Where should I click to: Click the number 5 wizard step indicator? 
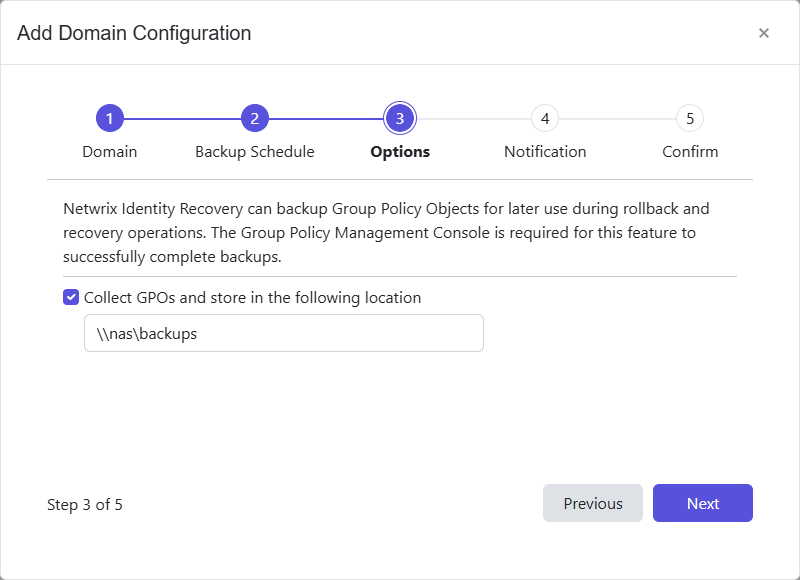click(x=689, y=117)
